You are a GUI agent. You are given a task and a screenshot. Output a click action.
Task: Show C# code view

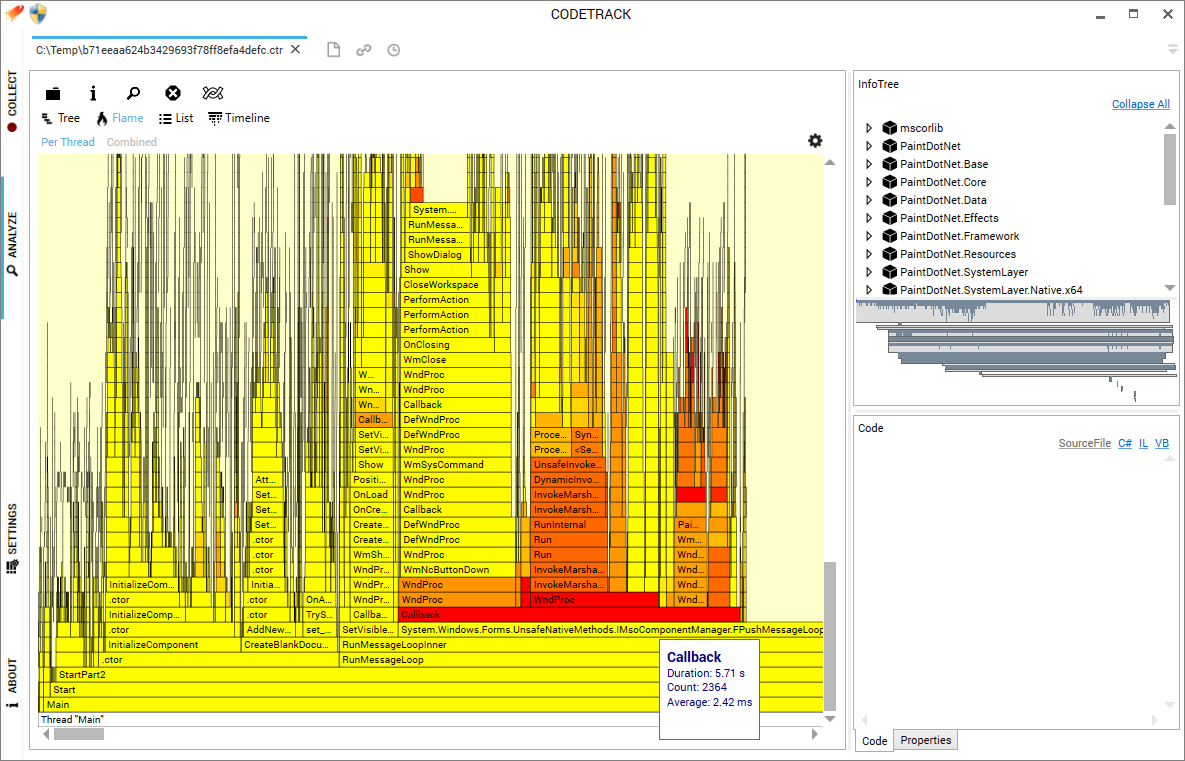1125,444
